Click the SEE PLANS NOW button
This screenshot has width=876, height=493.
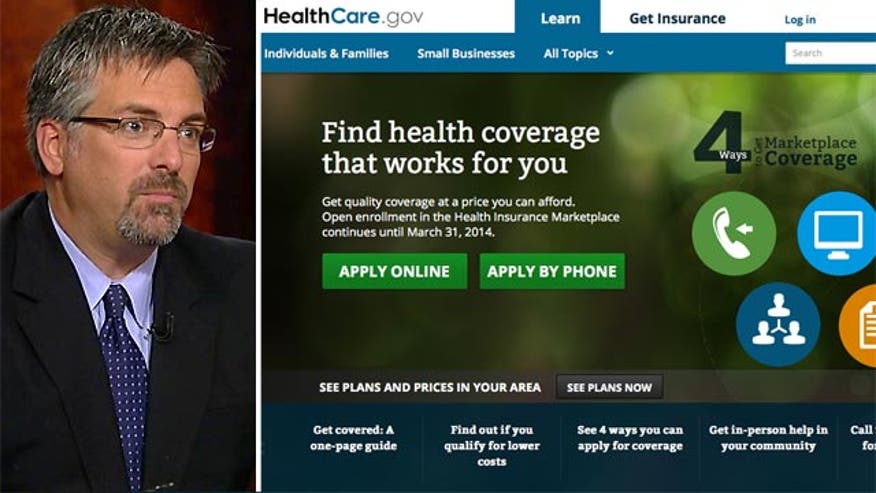[610, 387]
